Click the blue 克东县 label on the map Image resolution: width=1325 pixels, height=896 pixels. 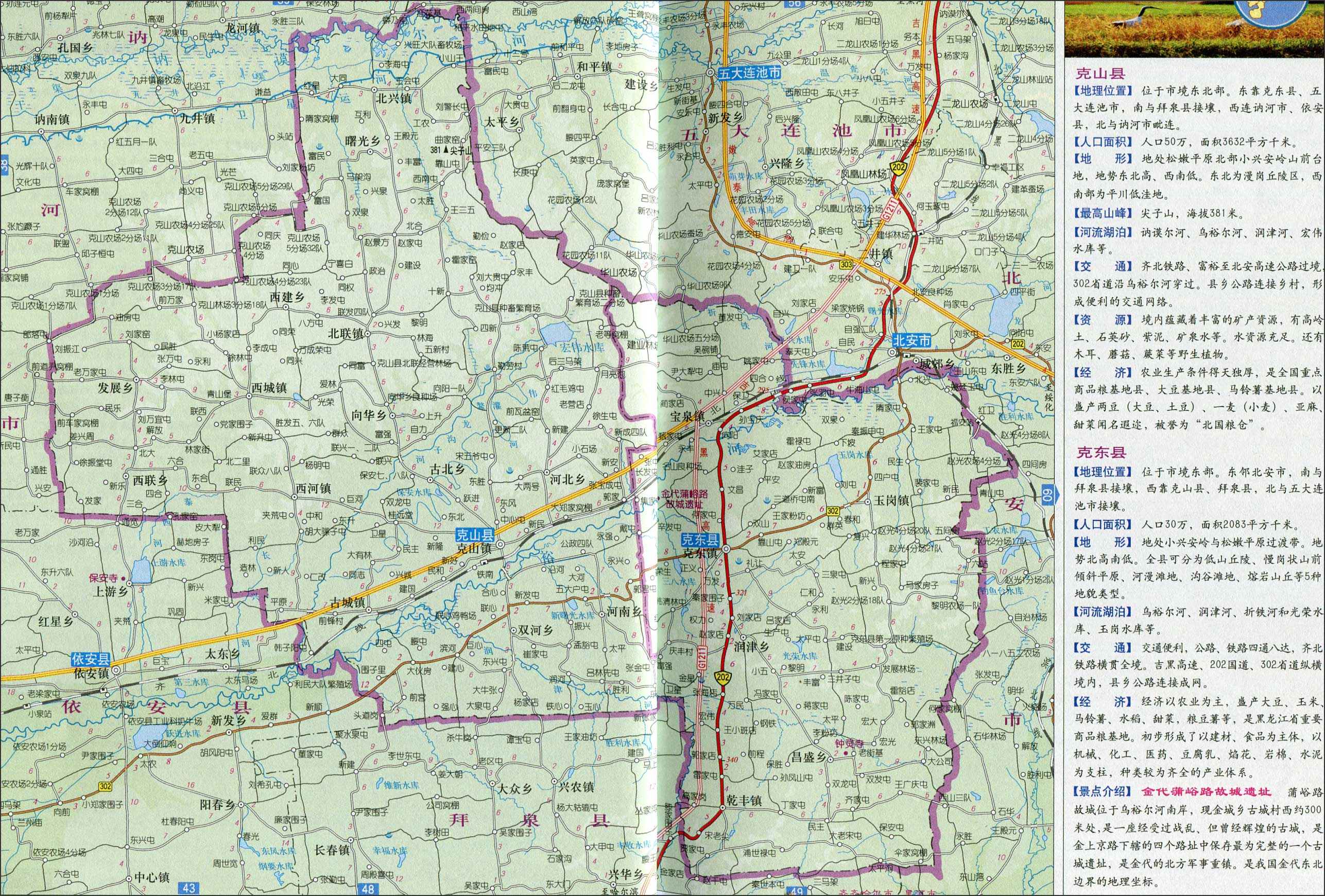[700, 539]
